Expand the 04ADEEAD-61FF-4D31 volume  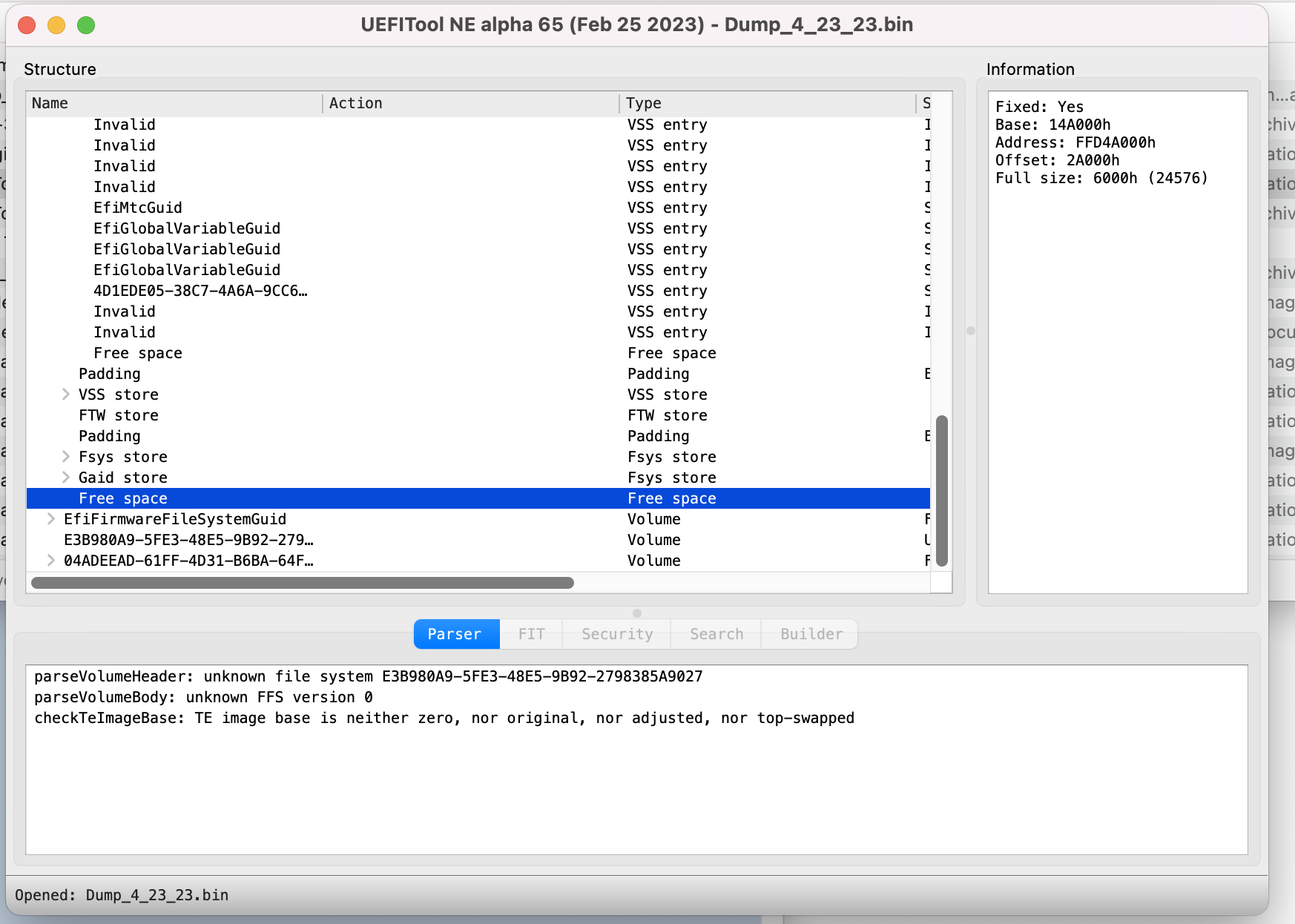click(x=51, y=561)
